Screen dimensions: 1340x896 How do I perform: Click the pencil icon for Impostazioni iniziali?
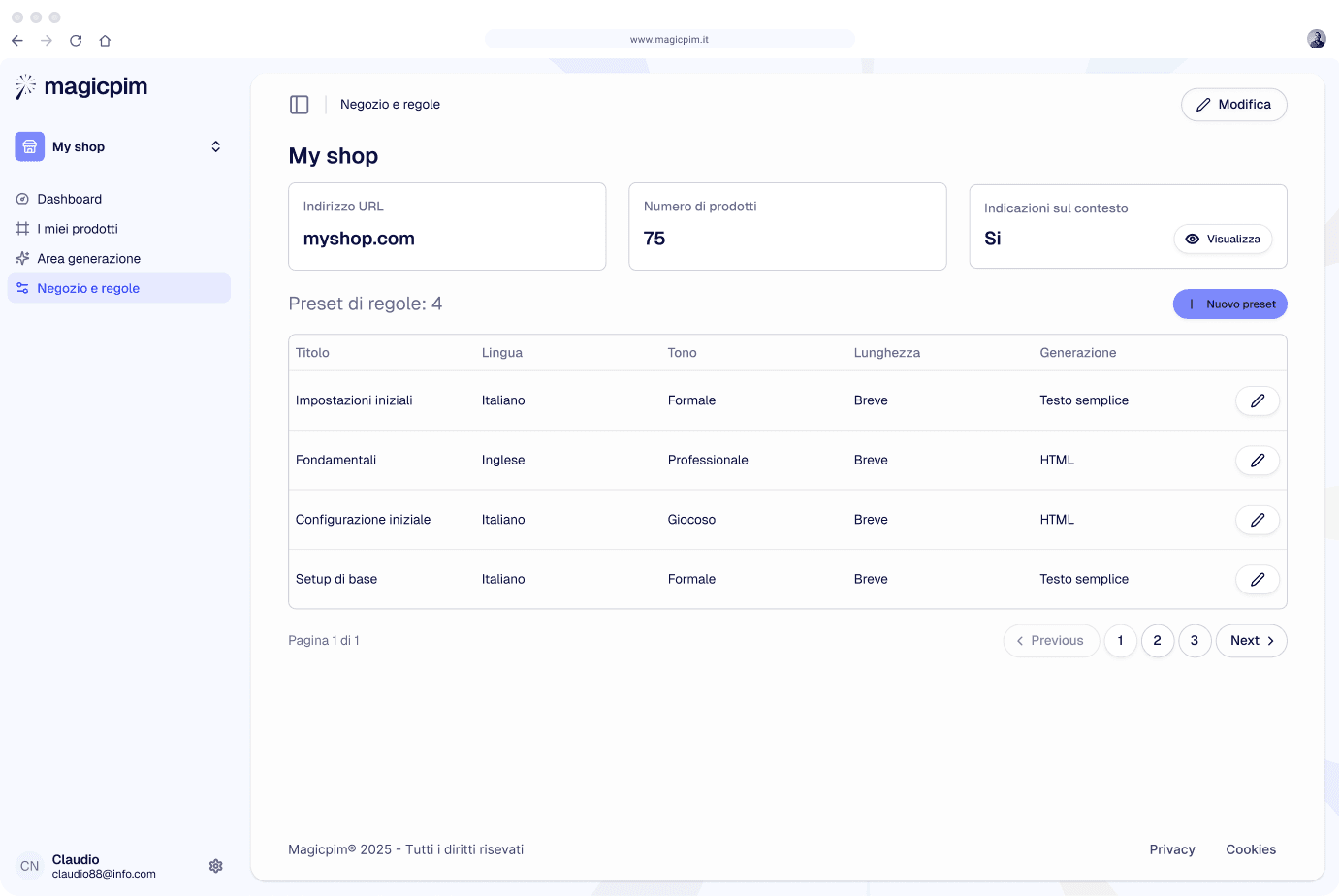point(1257,400)
